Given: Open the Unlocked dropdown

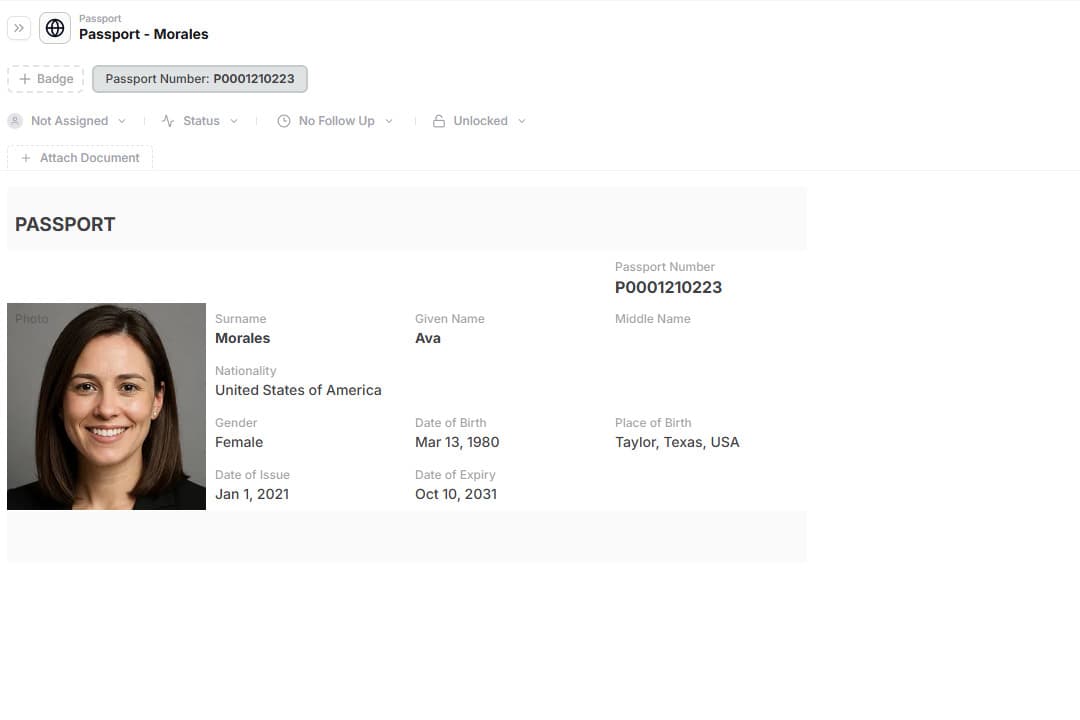Looking at the screenshot, I should [479, 121].
